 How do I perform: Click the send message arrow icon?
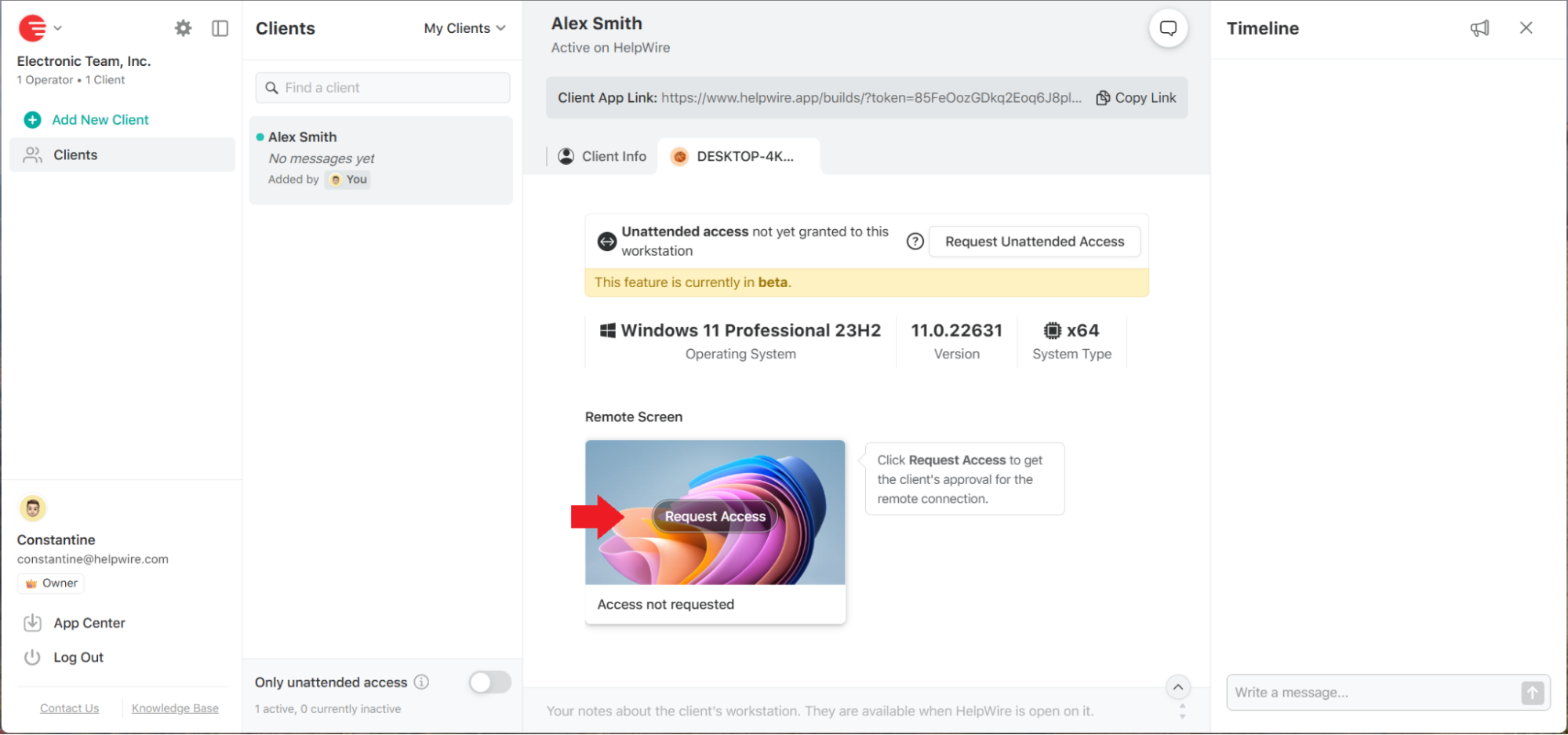[x=1533, y=693]
